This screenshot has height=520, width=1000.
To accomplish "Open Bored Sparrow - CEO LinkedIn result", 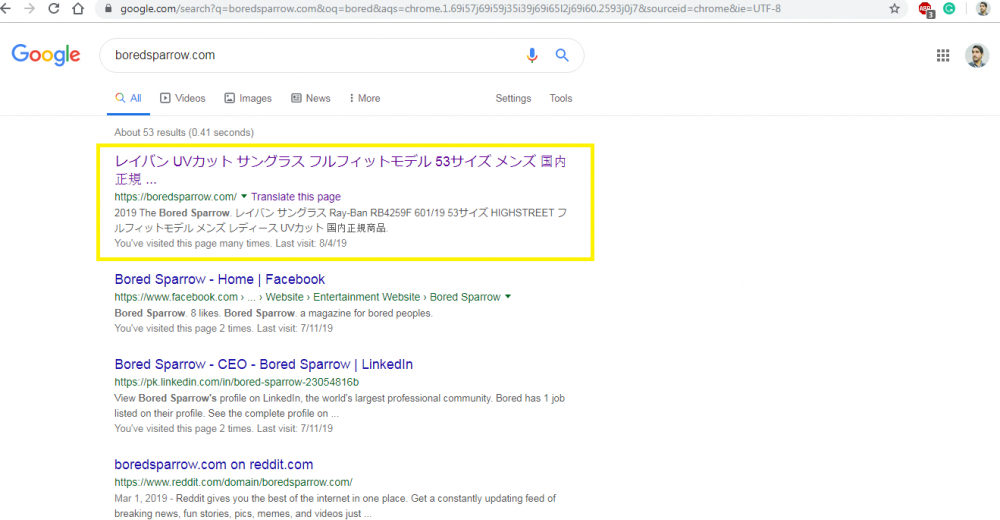I will coord(263,364).
